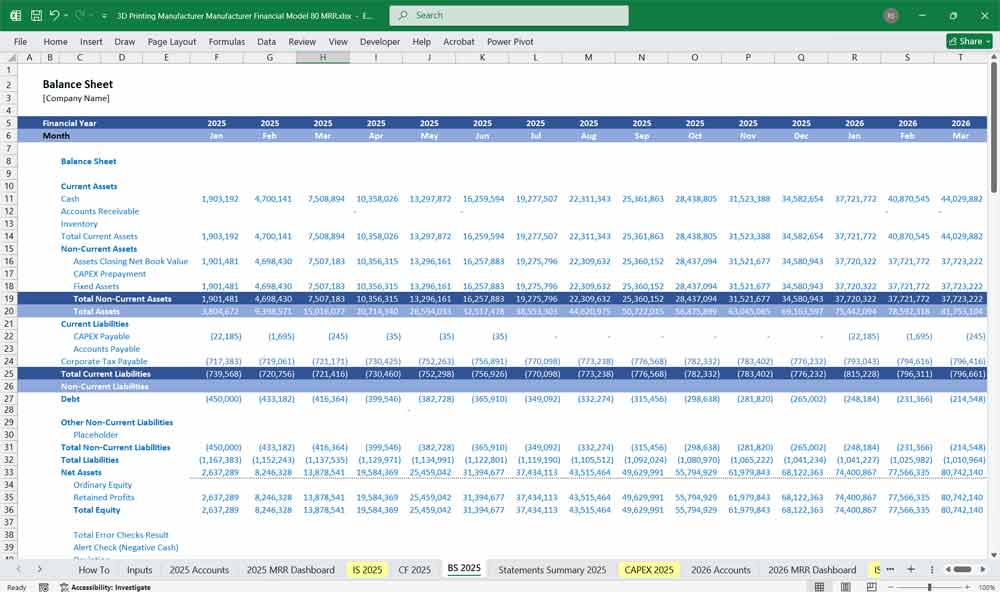Screen dimensions: 1000x592
Task: Open the Insert ribbon tab
Action: coord(91,41)
